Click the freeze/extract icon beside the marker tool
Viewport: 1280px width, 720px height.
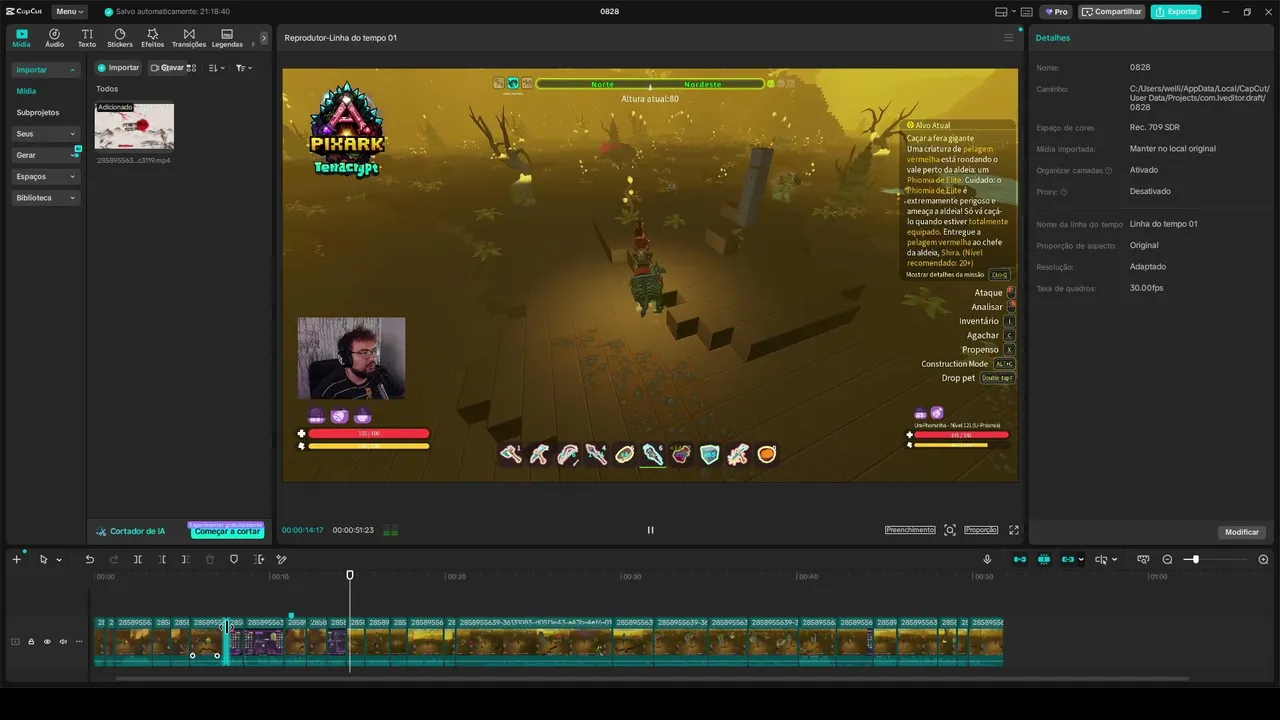point(259,559)
